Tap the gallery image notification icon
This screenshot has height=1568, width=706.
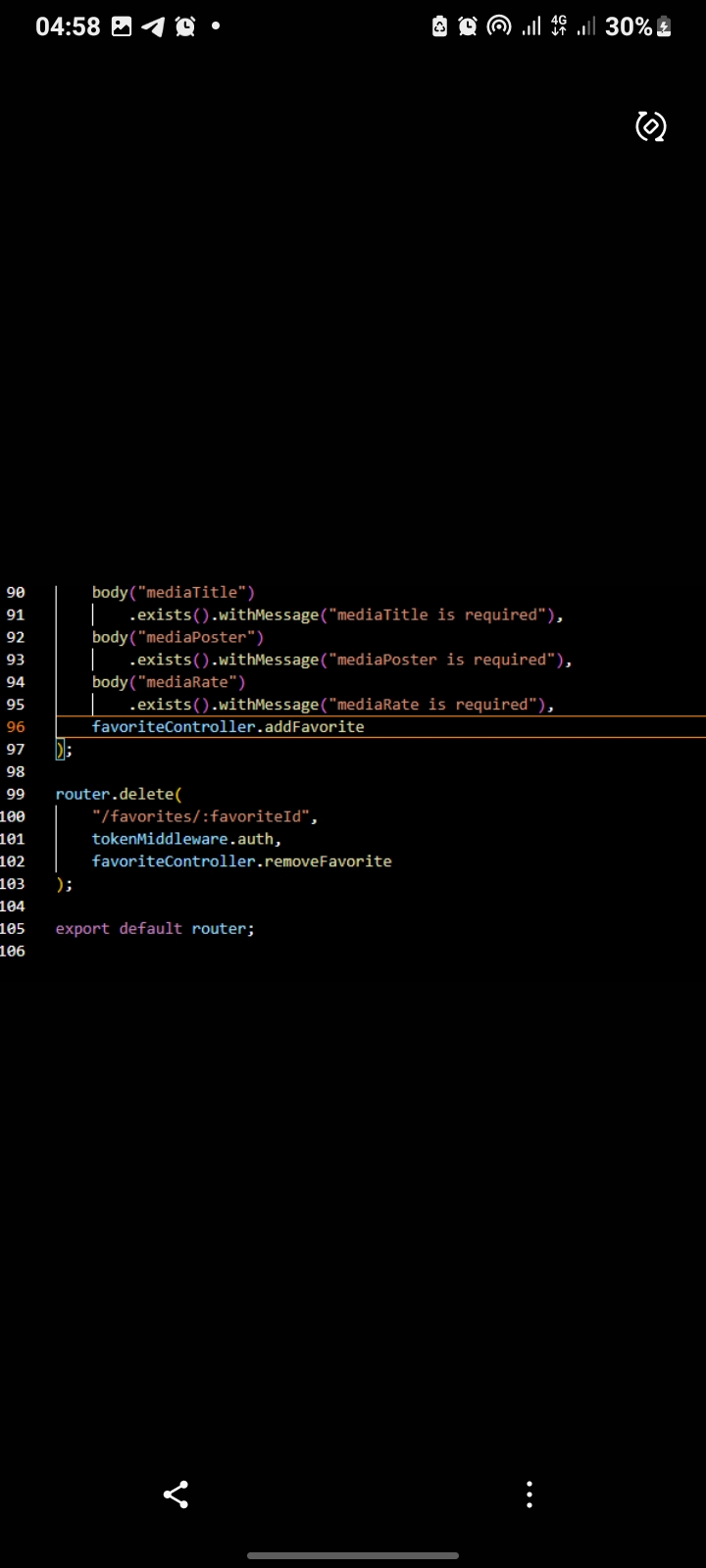coord(122,26)
